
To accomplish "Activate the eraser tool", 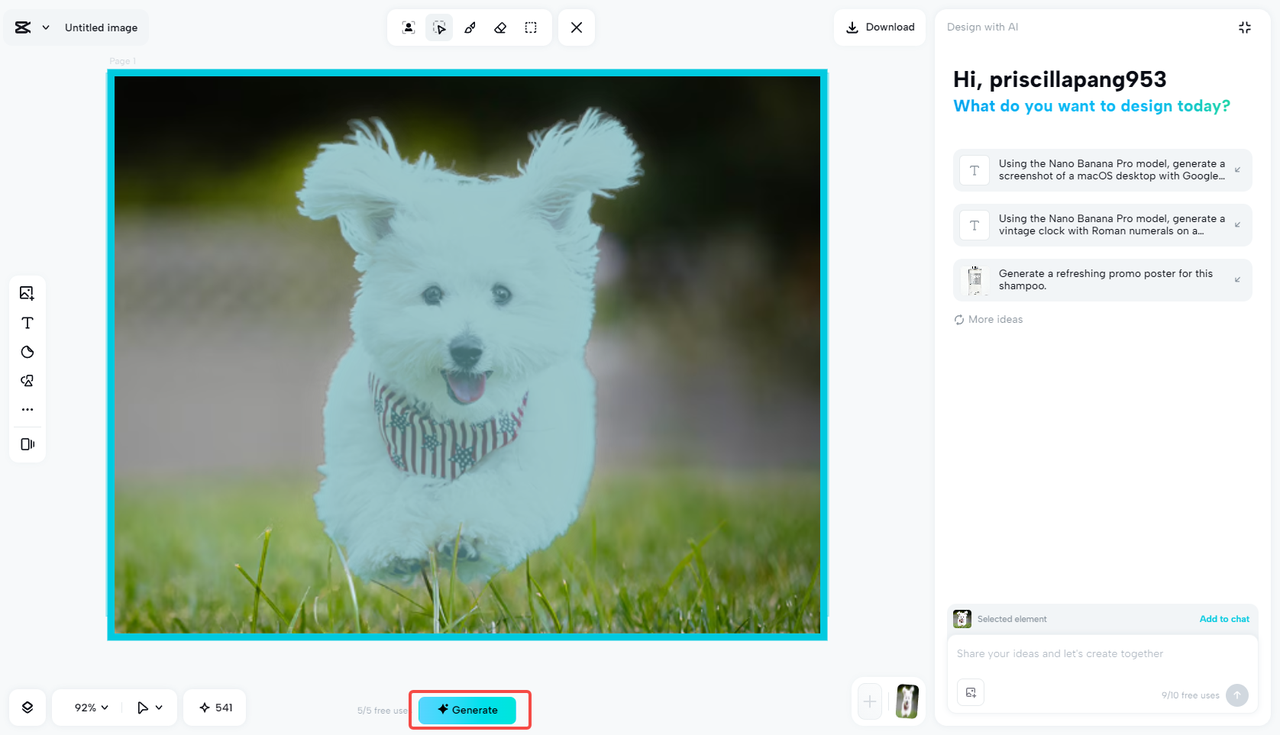I will pos(500,28).
